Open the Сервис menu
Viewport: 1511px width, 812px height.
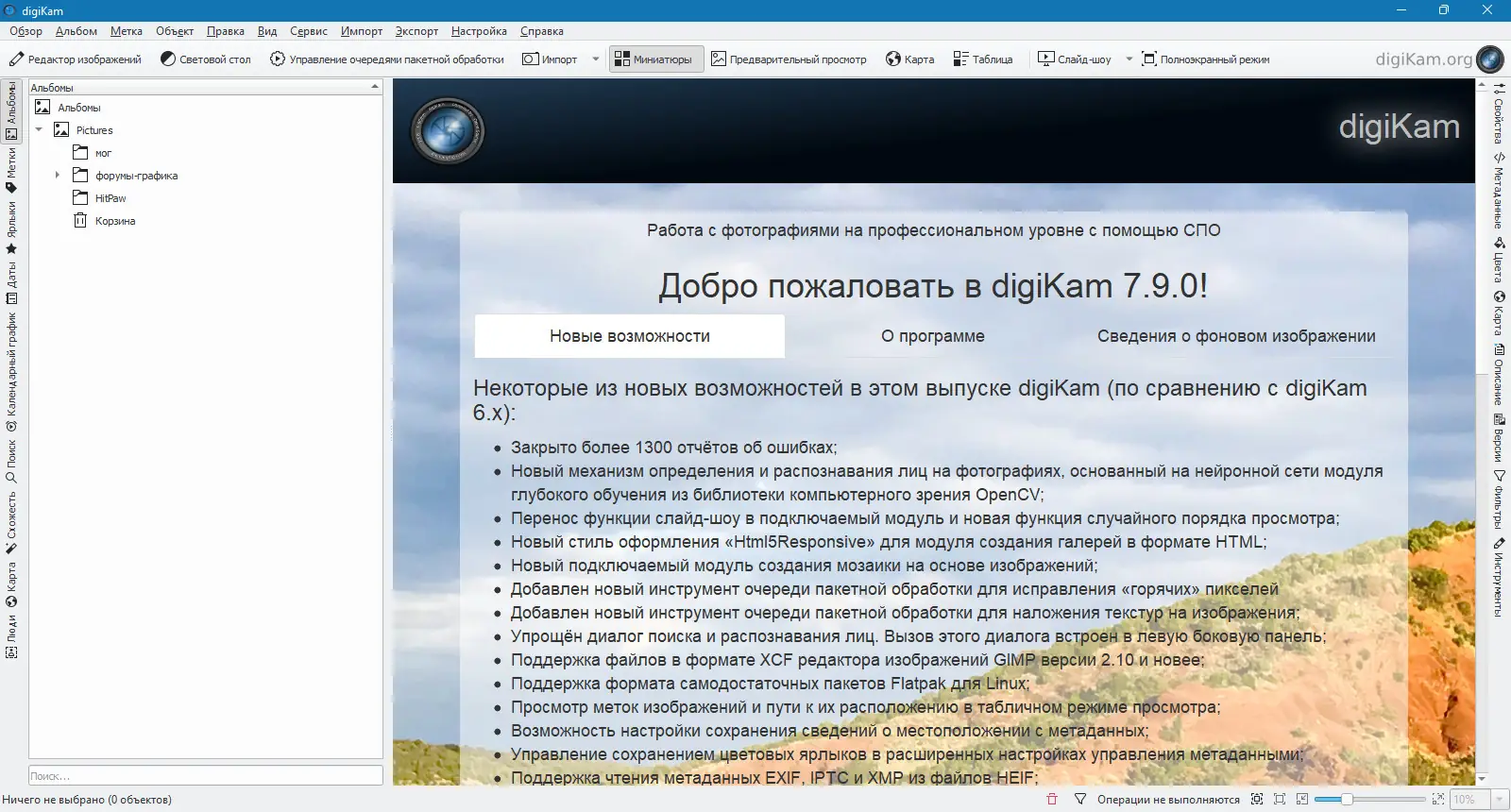pos(309,31)
